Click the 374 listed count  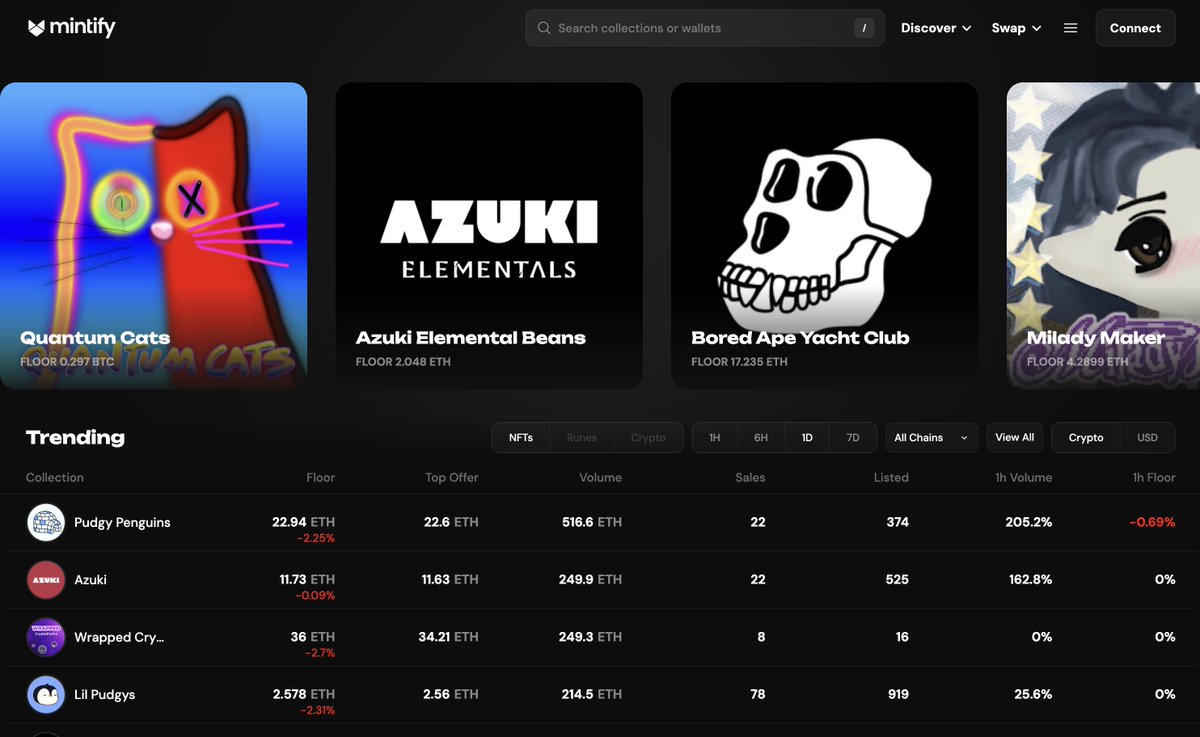click(897, 523)
